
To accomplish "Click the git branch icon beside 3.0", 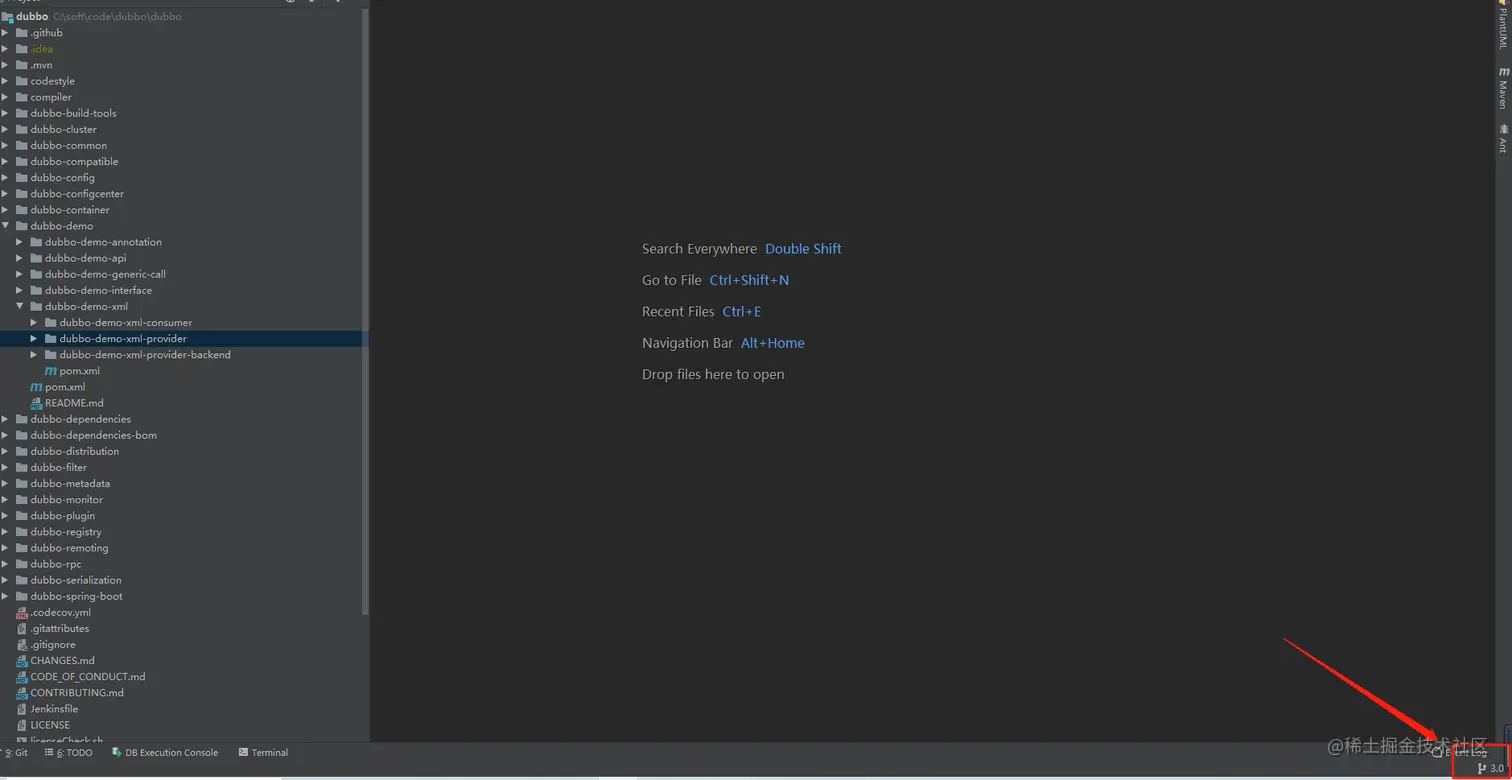I will click(x=1482, y=769).
